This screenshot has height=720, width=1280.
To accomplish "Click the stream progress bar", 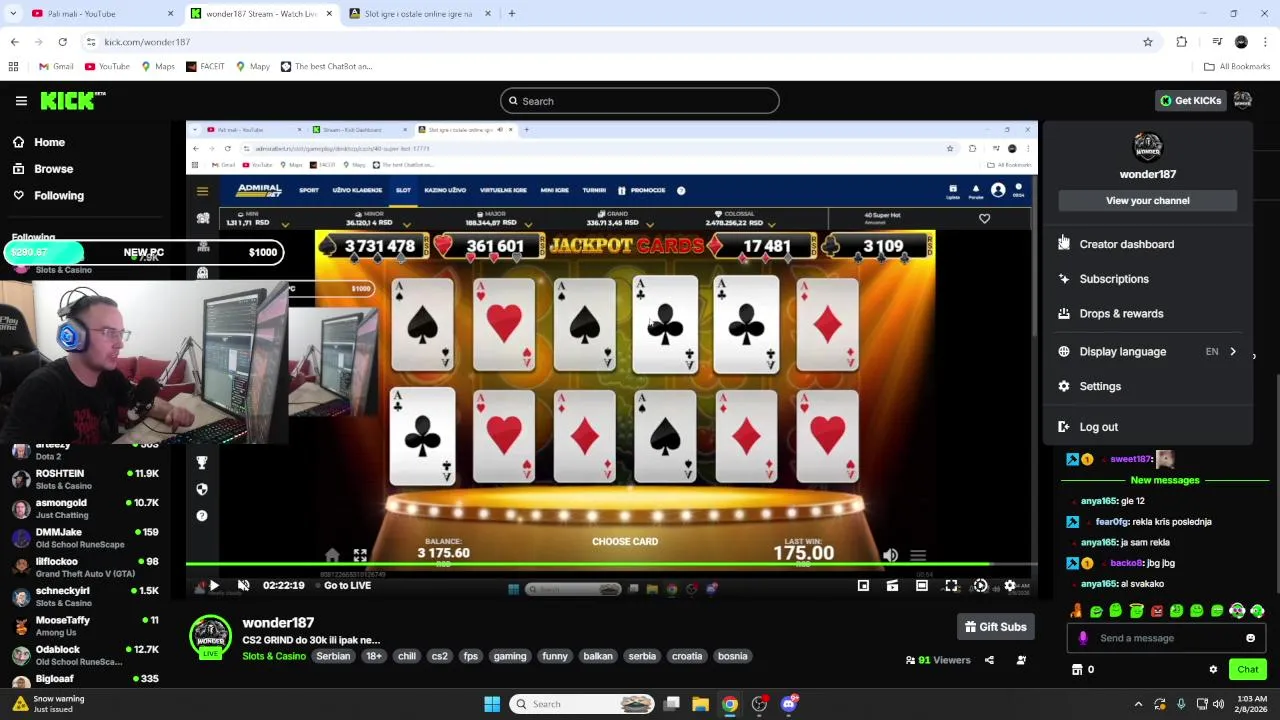I will (611, 565).
